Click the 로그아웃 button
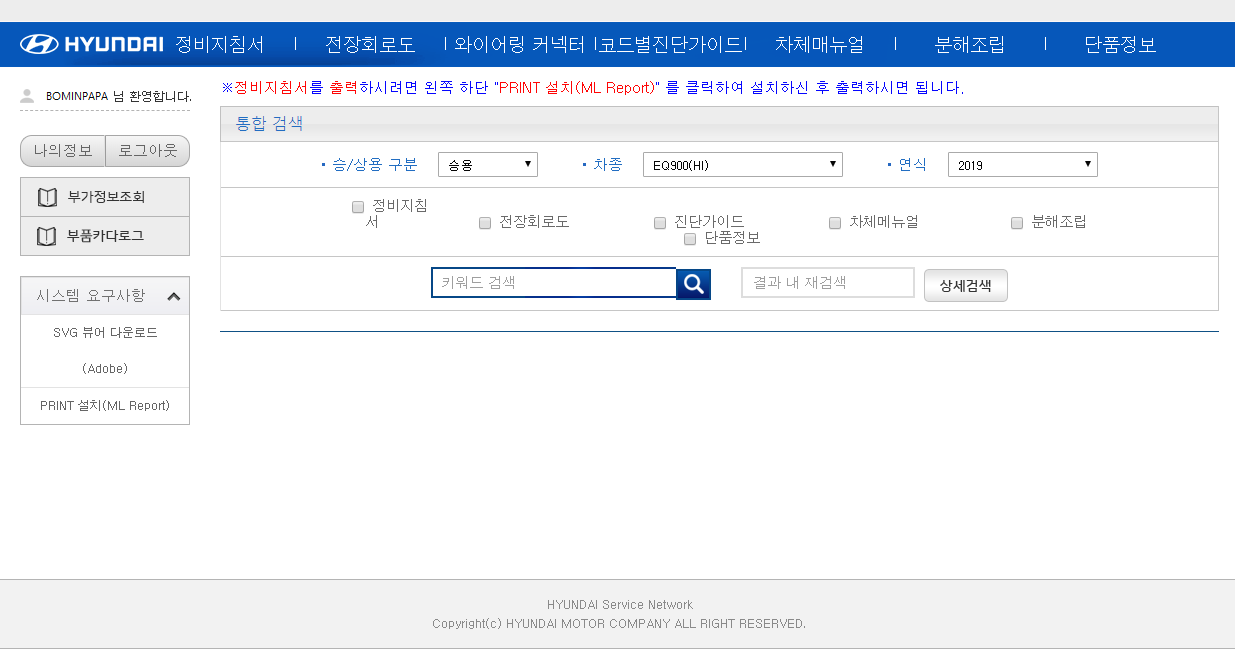Image resolution: width=1235 pixels, height=666 pixels. (148, 151)
